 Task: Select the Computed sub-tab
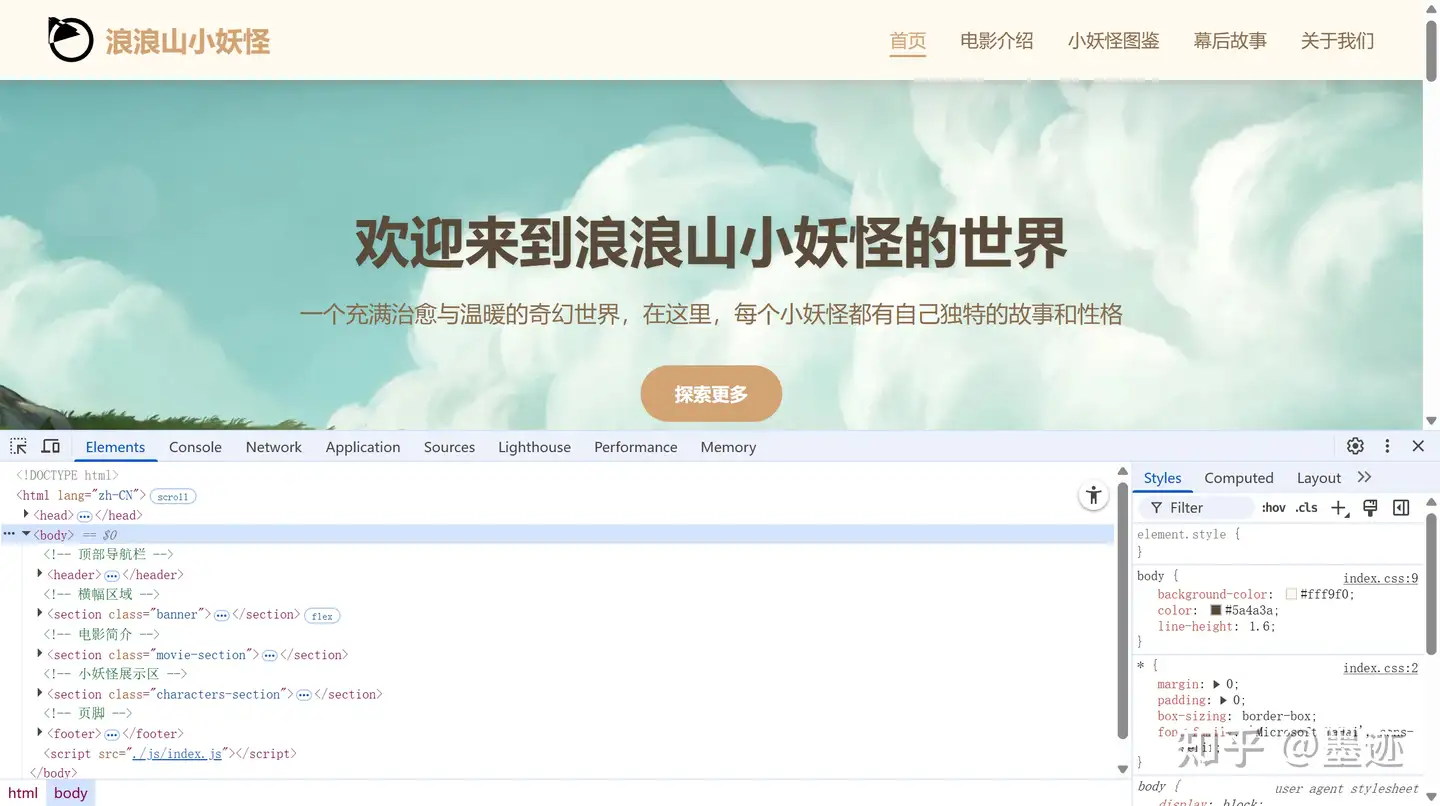(x=1239, y=478)
